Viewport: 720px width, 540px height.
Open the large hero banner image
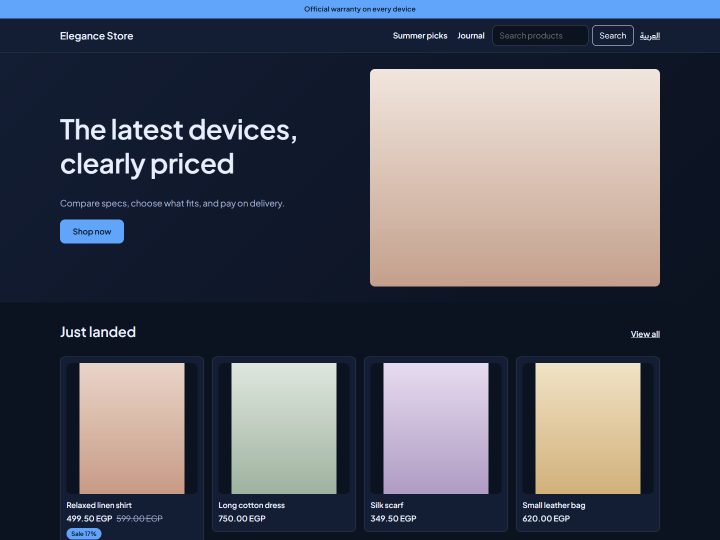pos(515,178)
